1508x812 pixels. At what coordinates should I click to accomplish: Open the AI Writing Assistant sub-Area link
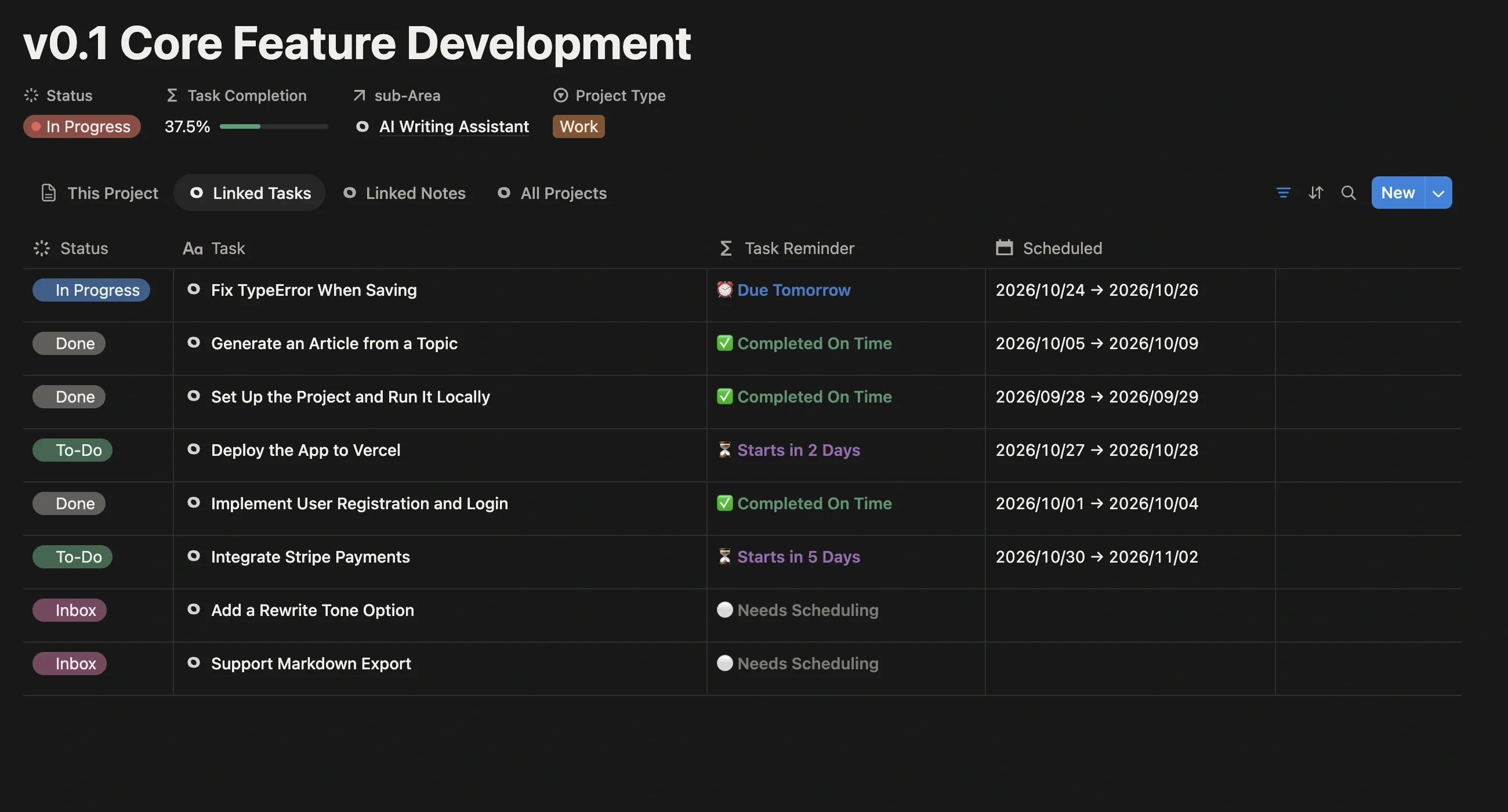[454, 126]
